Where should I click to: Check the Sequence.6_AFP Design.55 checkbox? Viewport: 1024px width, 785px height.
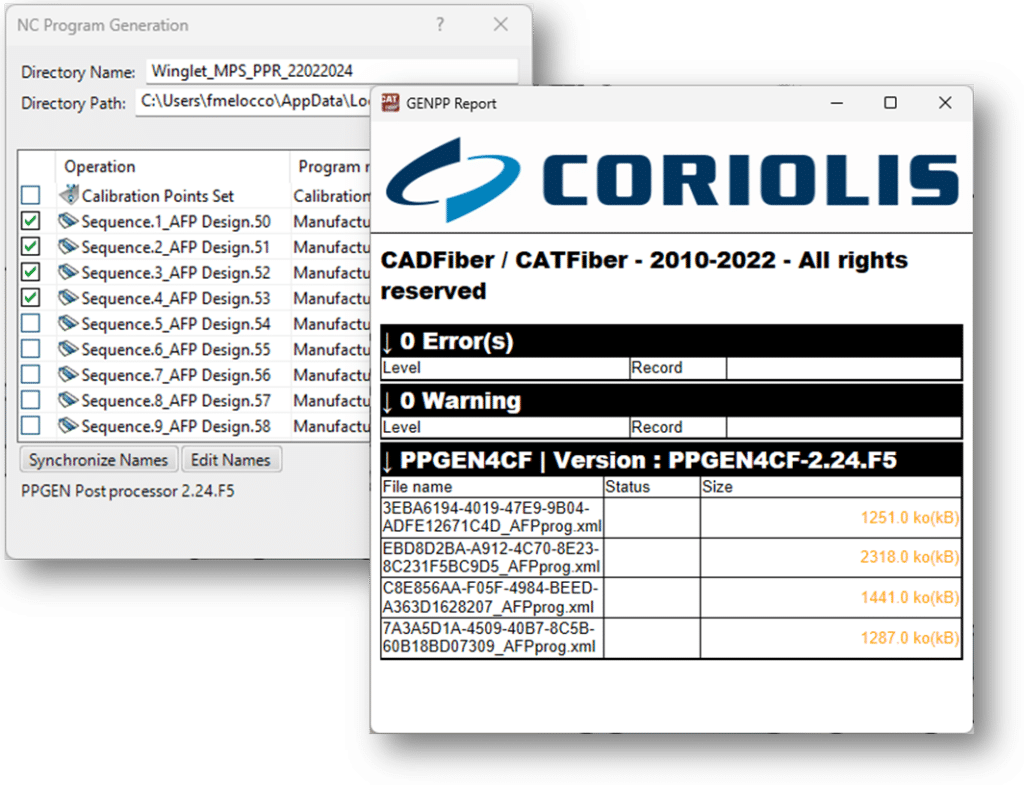[x=31, y=349]
